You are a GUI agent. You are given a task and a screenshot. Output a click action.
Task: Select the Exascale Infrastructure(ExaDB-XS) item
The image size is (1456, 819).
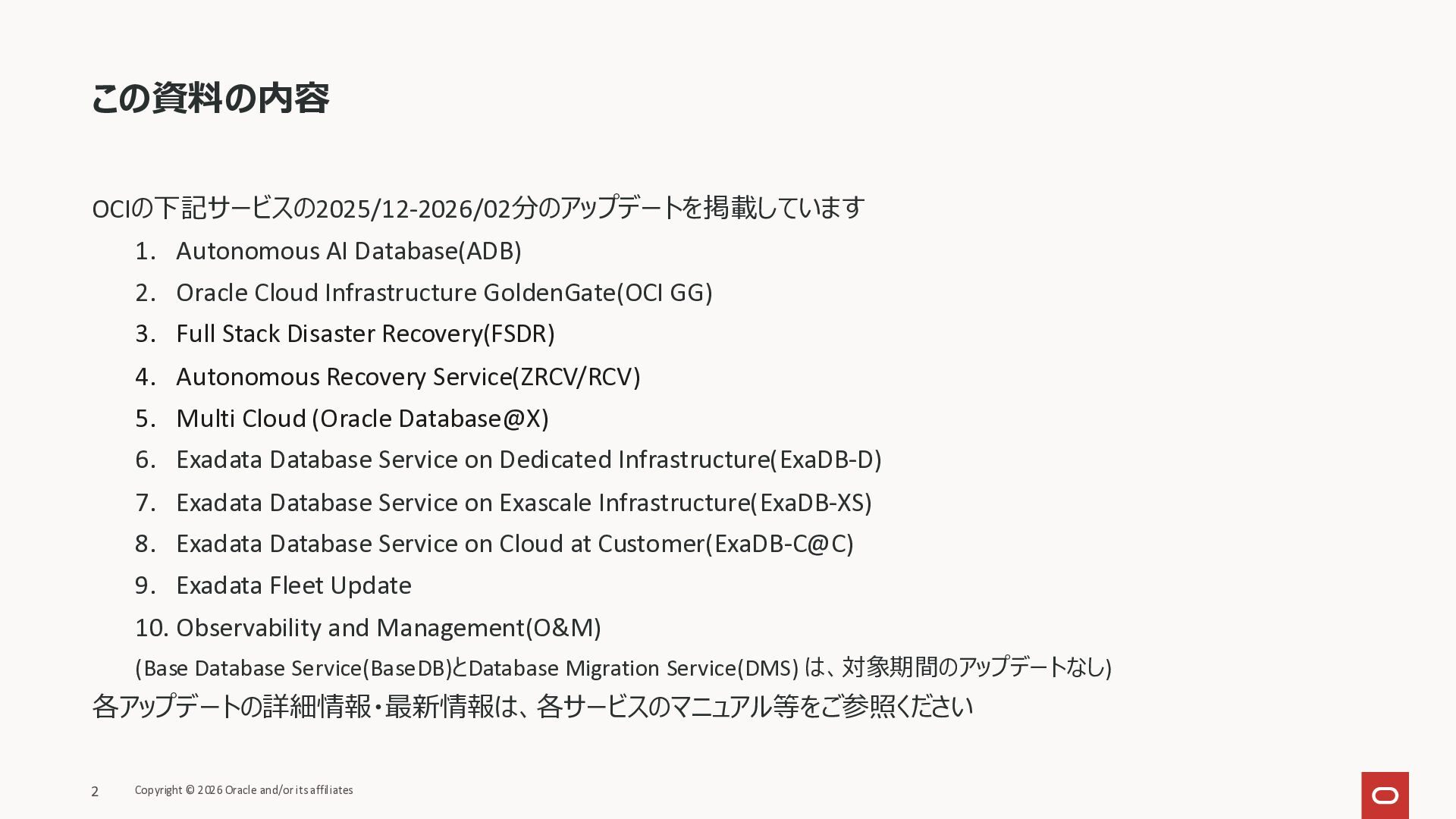pyautogui.click(x=523, y=503)
